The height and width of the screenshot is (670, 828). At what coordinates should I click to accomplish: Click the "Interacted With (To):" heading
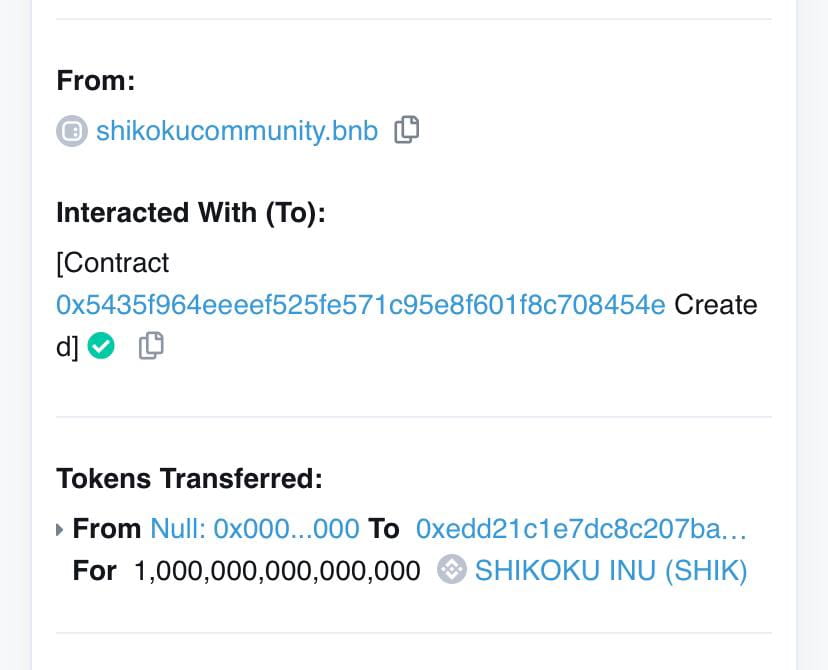coord(191,213)
